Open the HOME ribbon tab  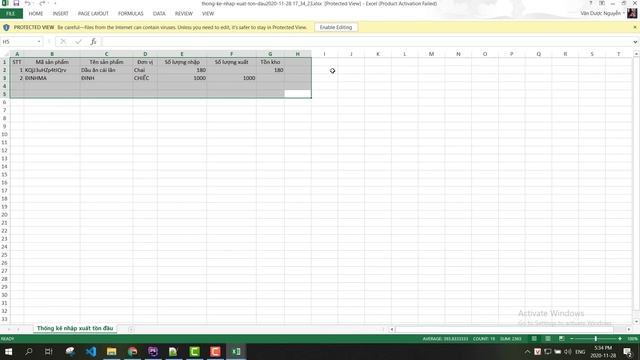tap(36, 13)
